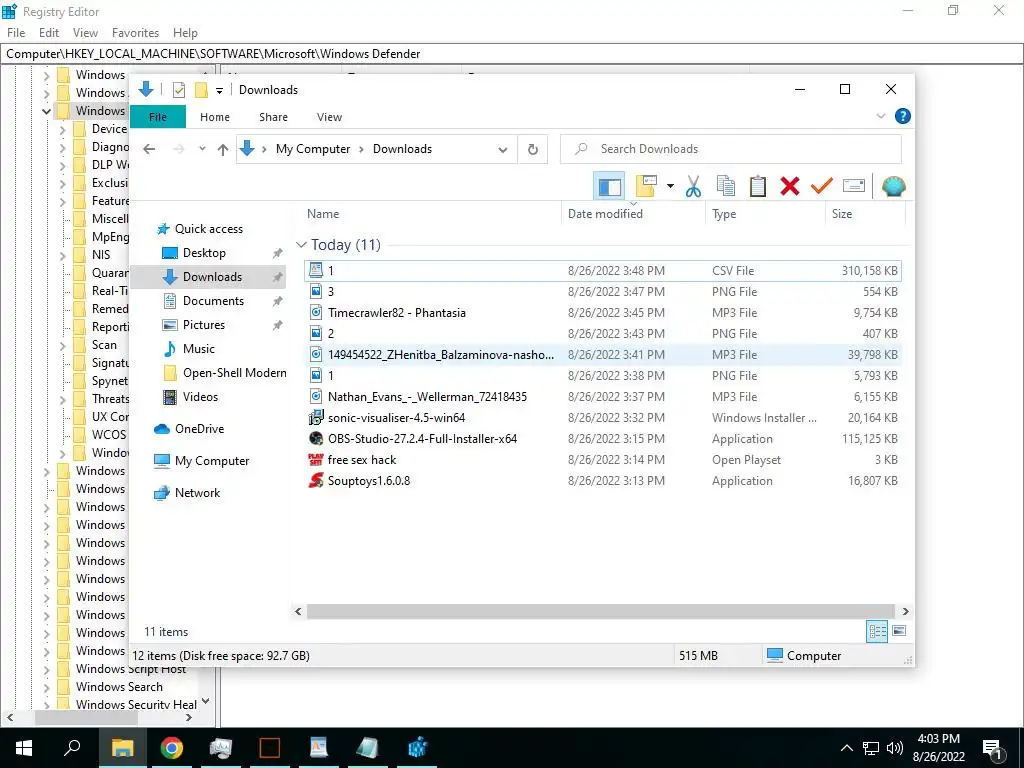
Task: Select Quick access in navigation pane
Action: coord(208,229)
